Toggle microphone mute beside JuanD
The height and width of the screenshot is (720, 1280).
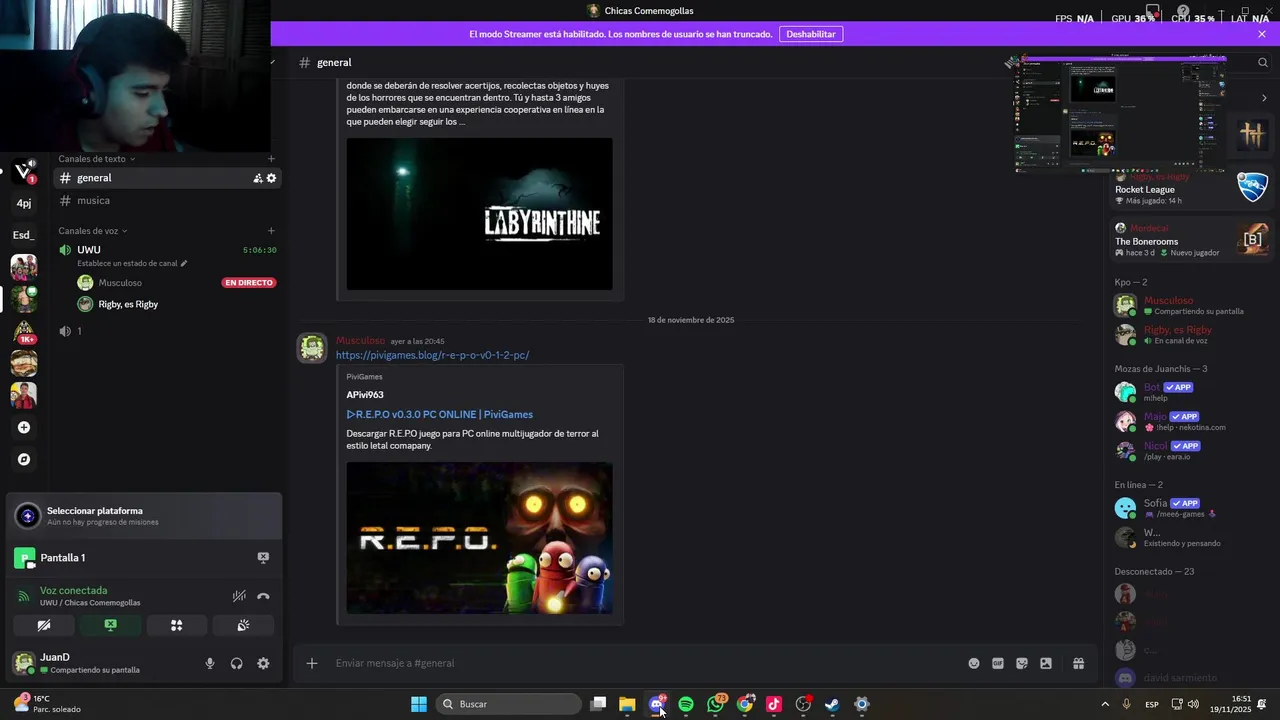[x=209, y=663]
